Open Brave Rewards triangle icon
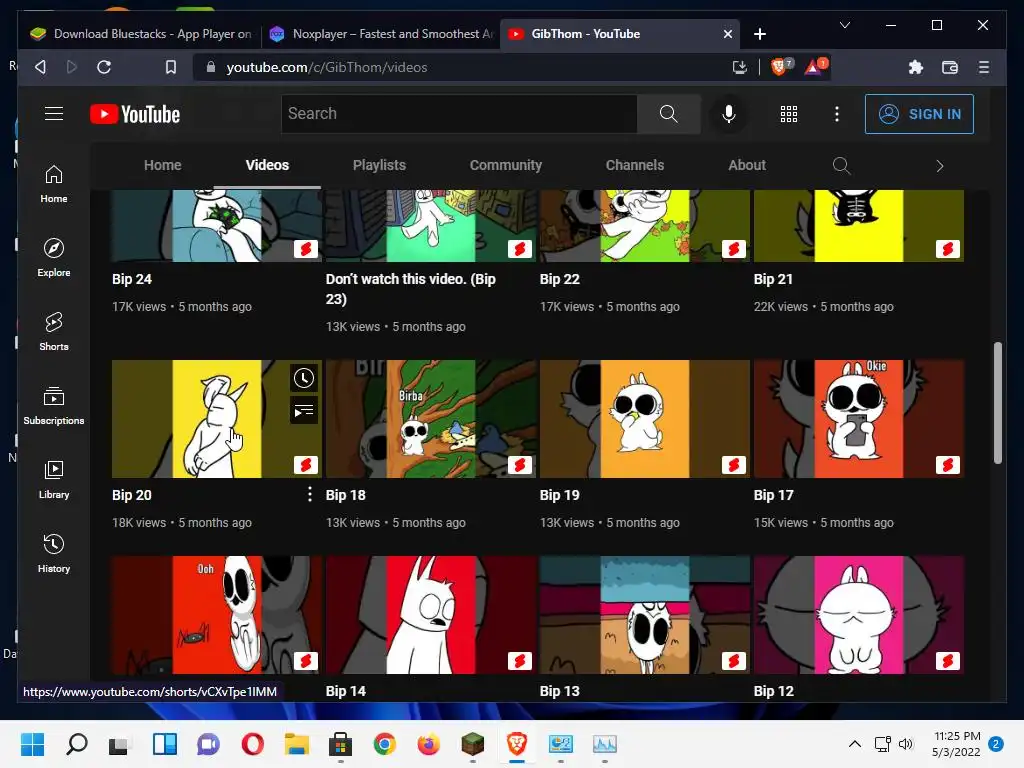Screen dimensions: 1024x768 pyautogui.click(x=814, y=66)
